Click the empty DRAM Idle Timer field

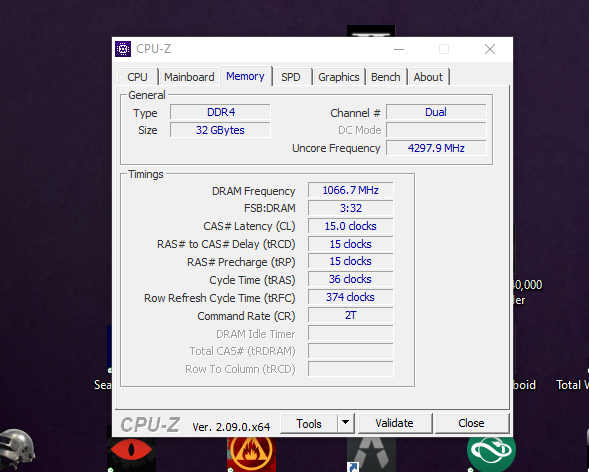click(351, 333)
